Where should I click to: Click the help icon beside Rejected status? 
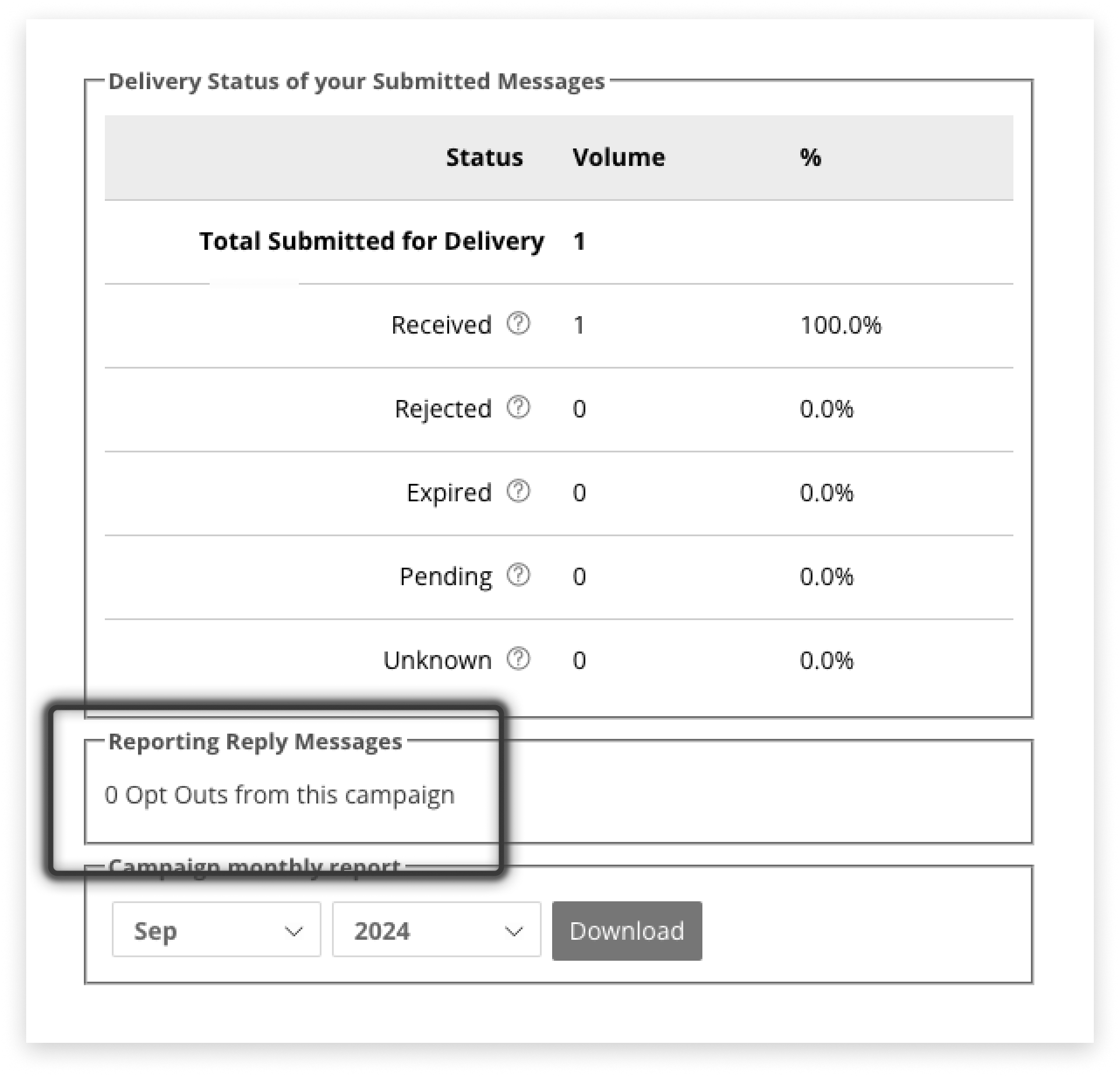[520, 408]
